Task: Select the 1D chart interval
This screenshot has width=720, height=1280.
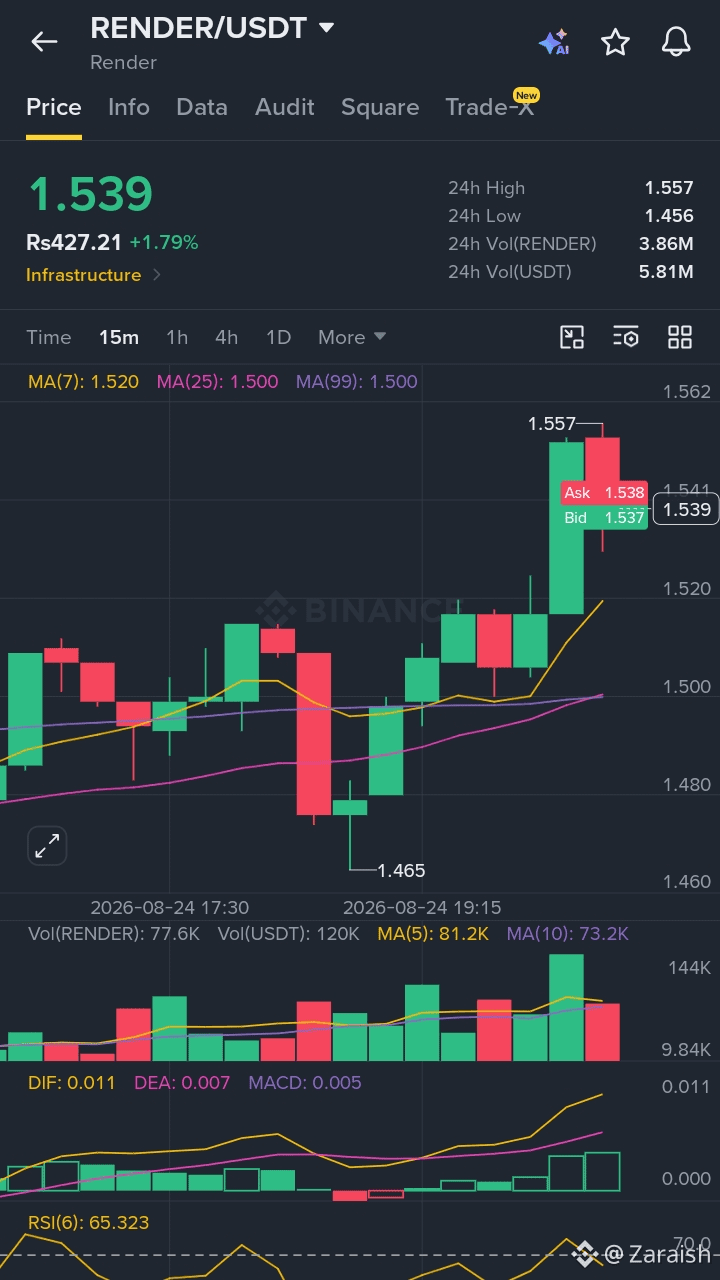Action: 279,337
